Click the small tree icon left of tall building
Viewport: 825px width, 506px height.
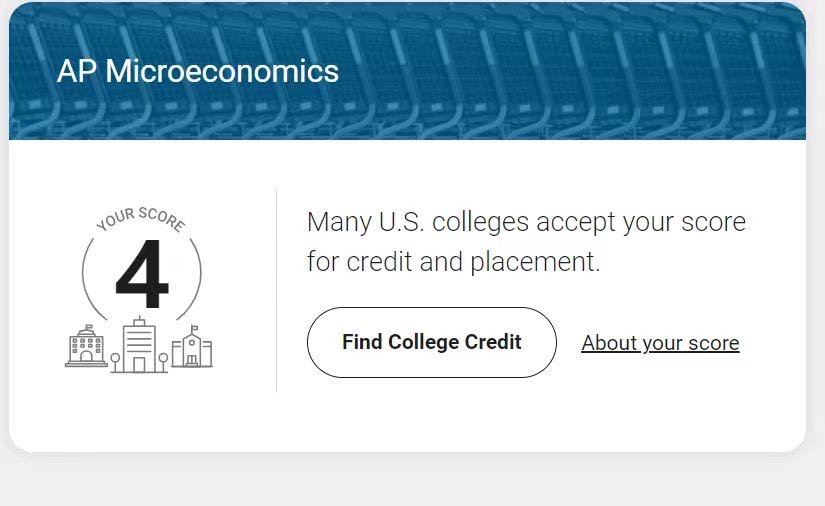click(x=115, y=362)
